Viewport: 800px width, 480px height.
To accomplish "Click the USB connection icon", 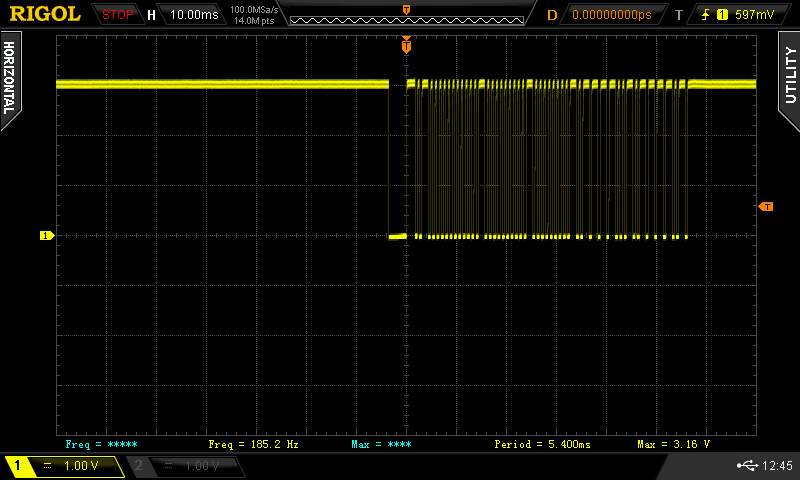I will (747, 466).
